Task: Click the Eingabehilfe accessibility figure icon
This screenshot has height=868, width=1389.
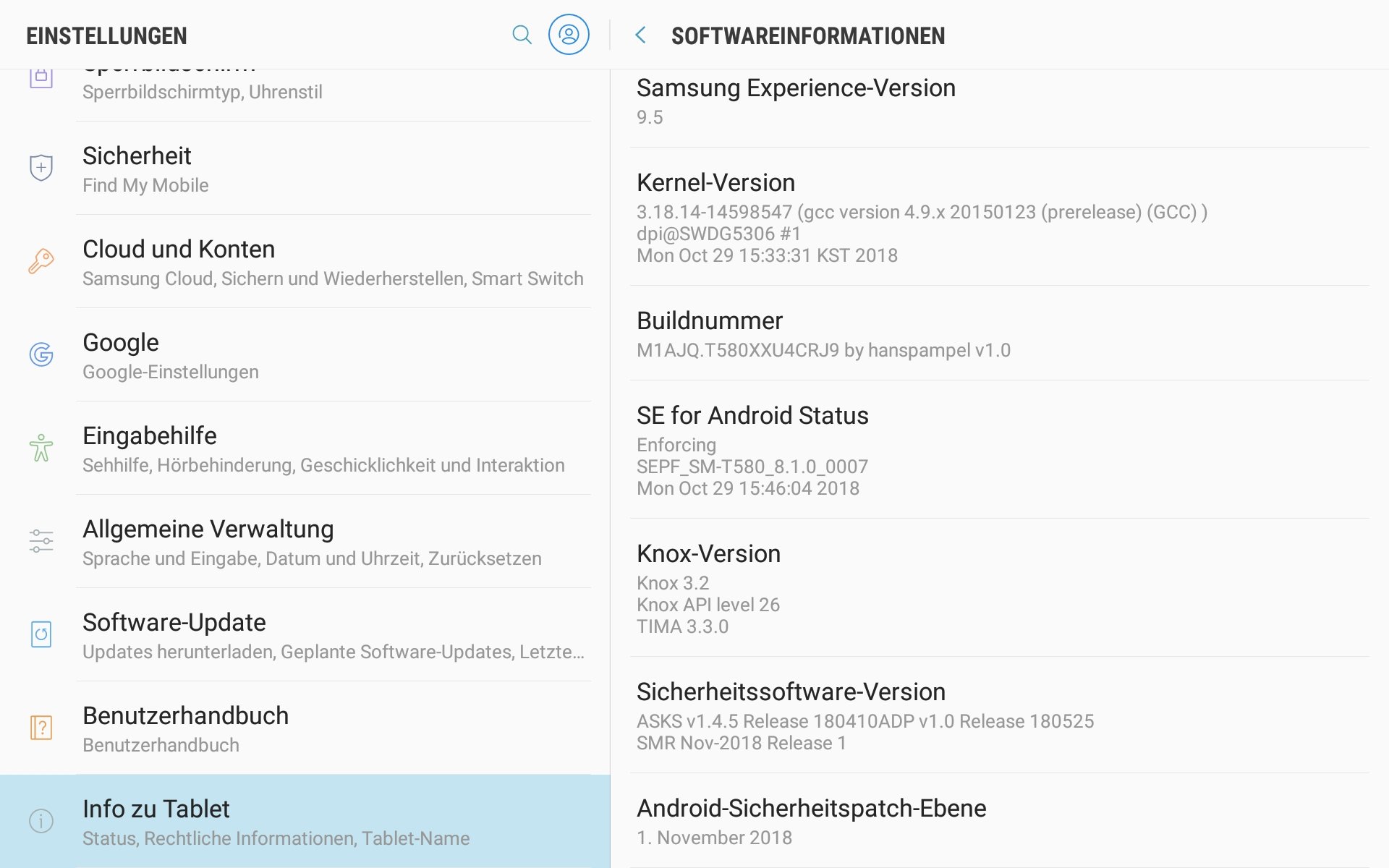Action: coord(41,448)
